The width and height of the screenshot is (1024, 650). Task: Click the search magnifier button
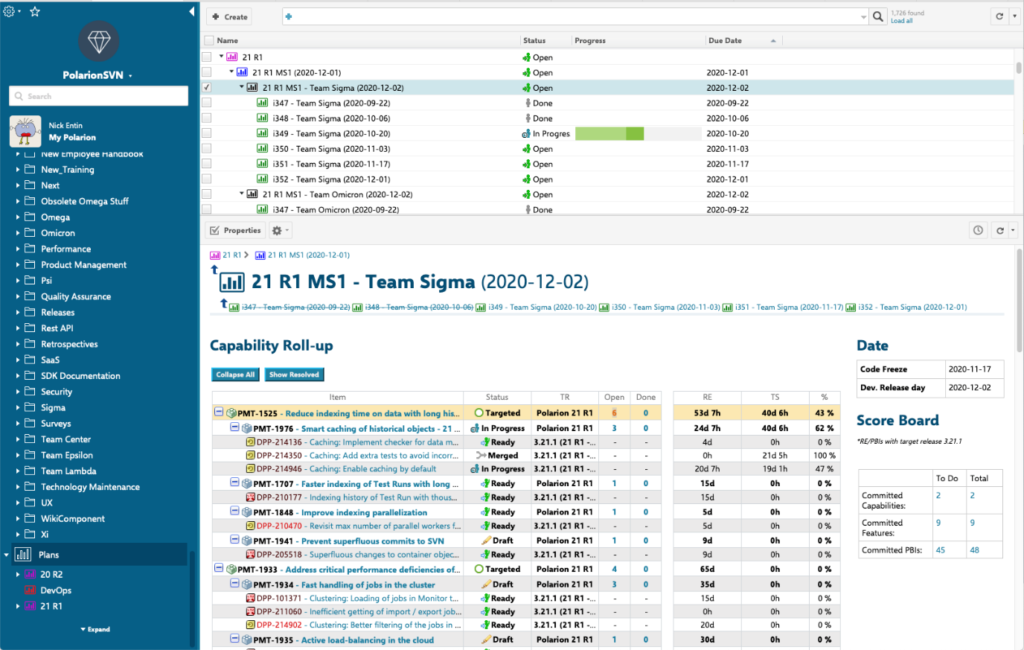click(878, 17)
